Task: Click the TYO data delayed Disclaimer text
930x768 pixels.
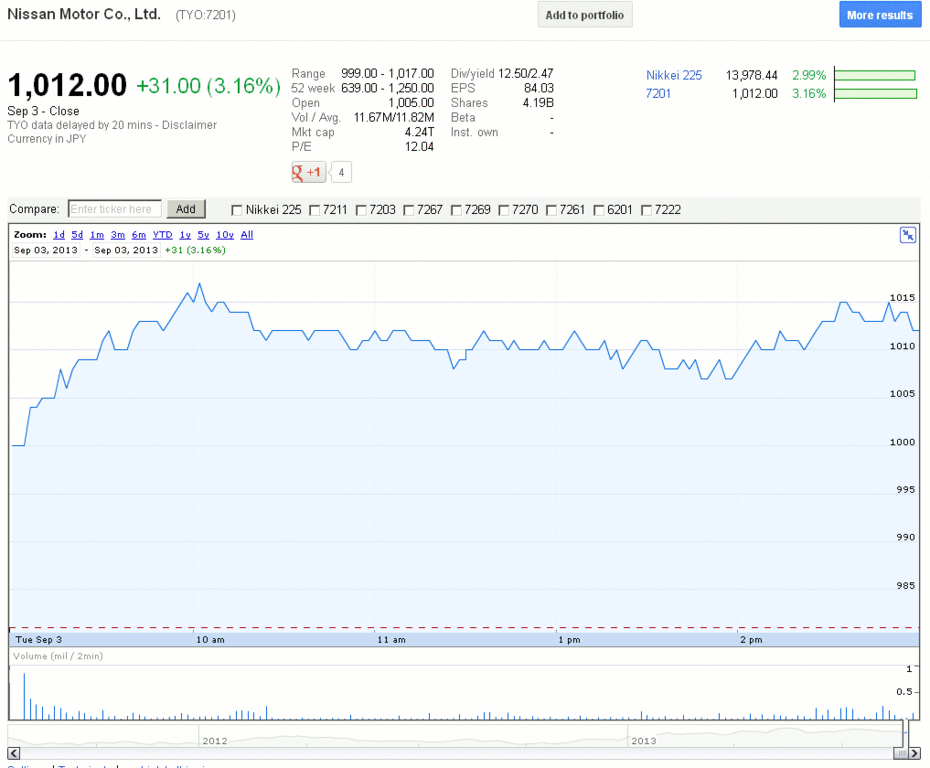Action: [112, 125]
